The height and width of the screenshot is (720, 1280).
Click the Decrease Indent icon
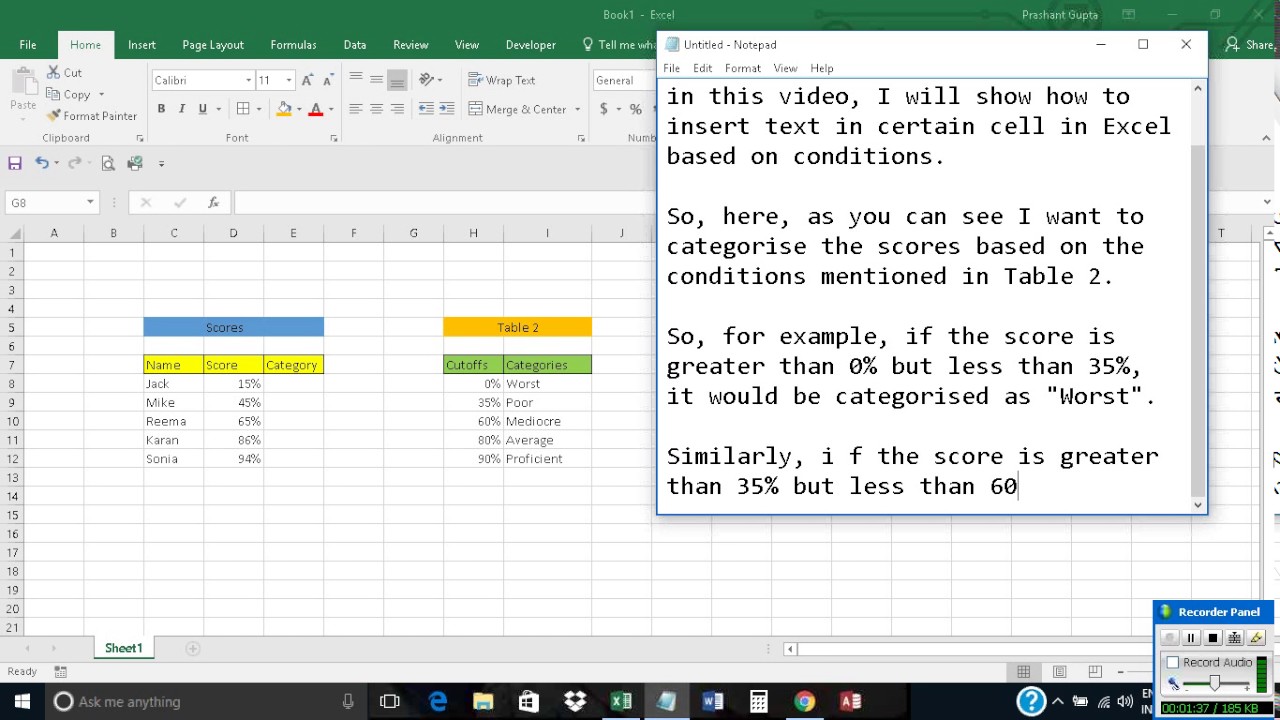[426, 109]
